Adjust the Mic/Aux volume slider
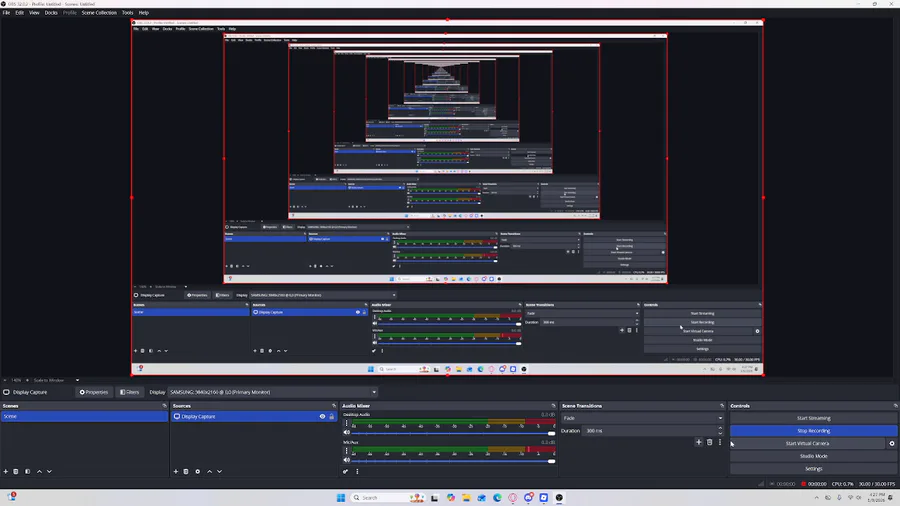Image resolution: width=900 pixels, height=506 pixels. [x=453, y=461]
